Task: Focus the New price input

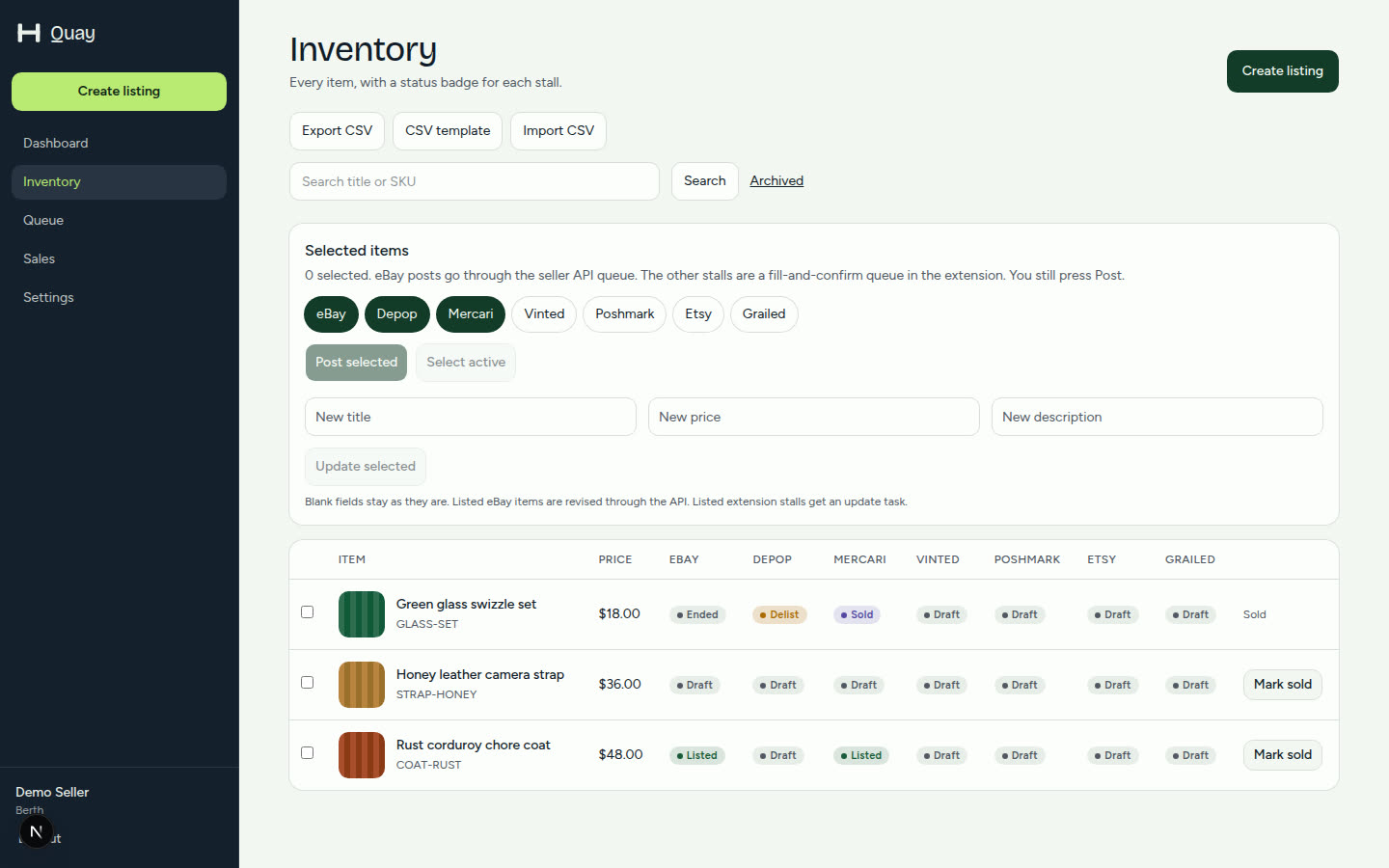Action: click(814, 417)
